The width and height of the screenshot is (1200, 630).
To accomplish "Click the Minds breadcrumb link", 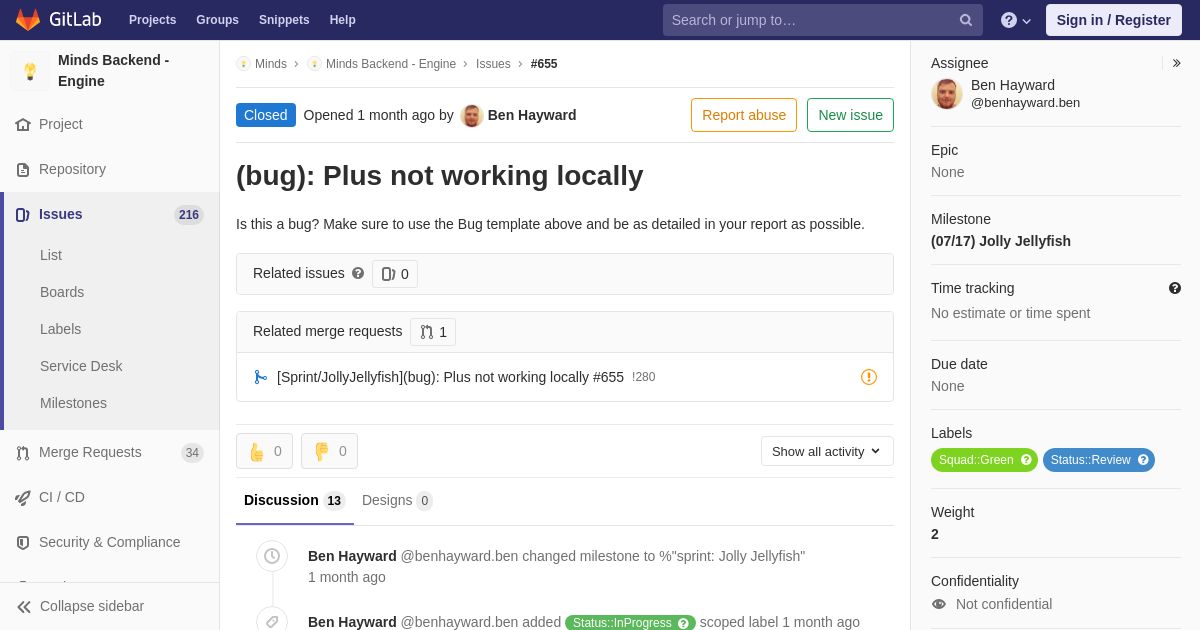I will click(x=271, y=64).
